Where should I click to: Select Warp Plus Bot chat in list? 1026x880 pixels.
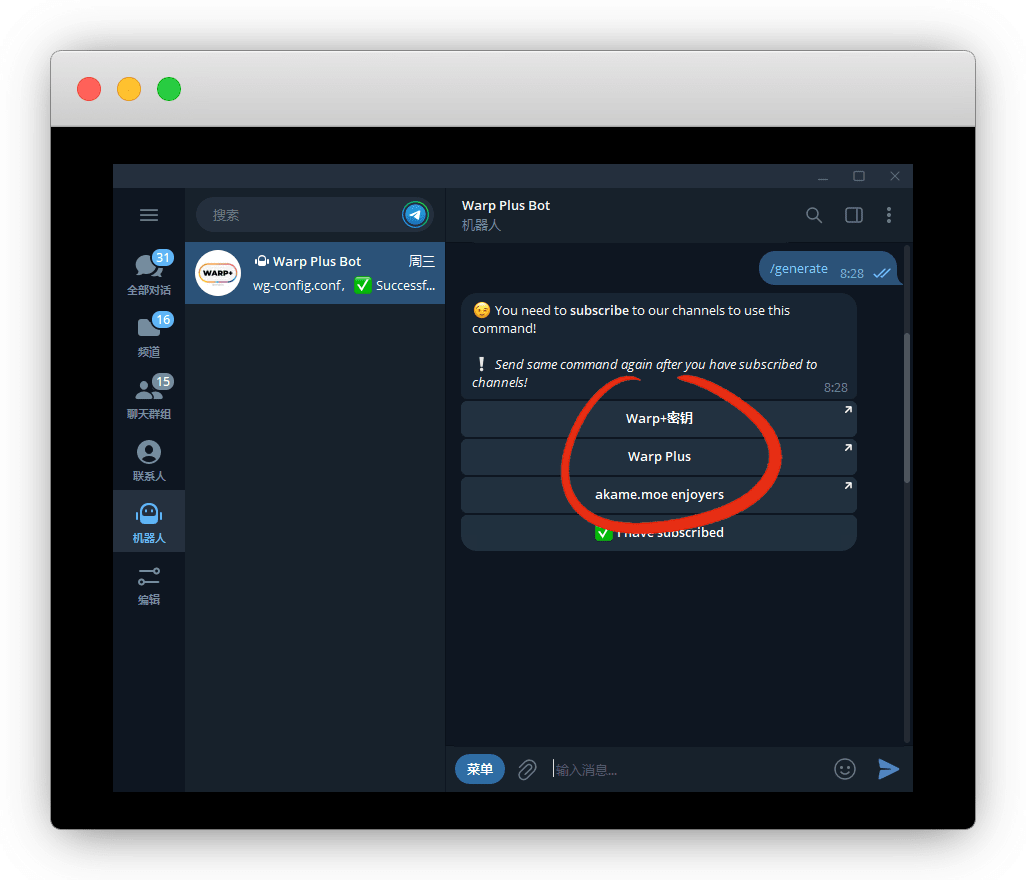coord(315,273)
